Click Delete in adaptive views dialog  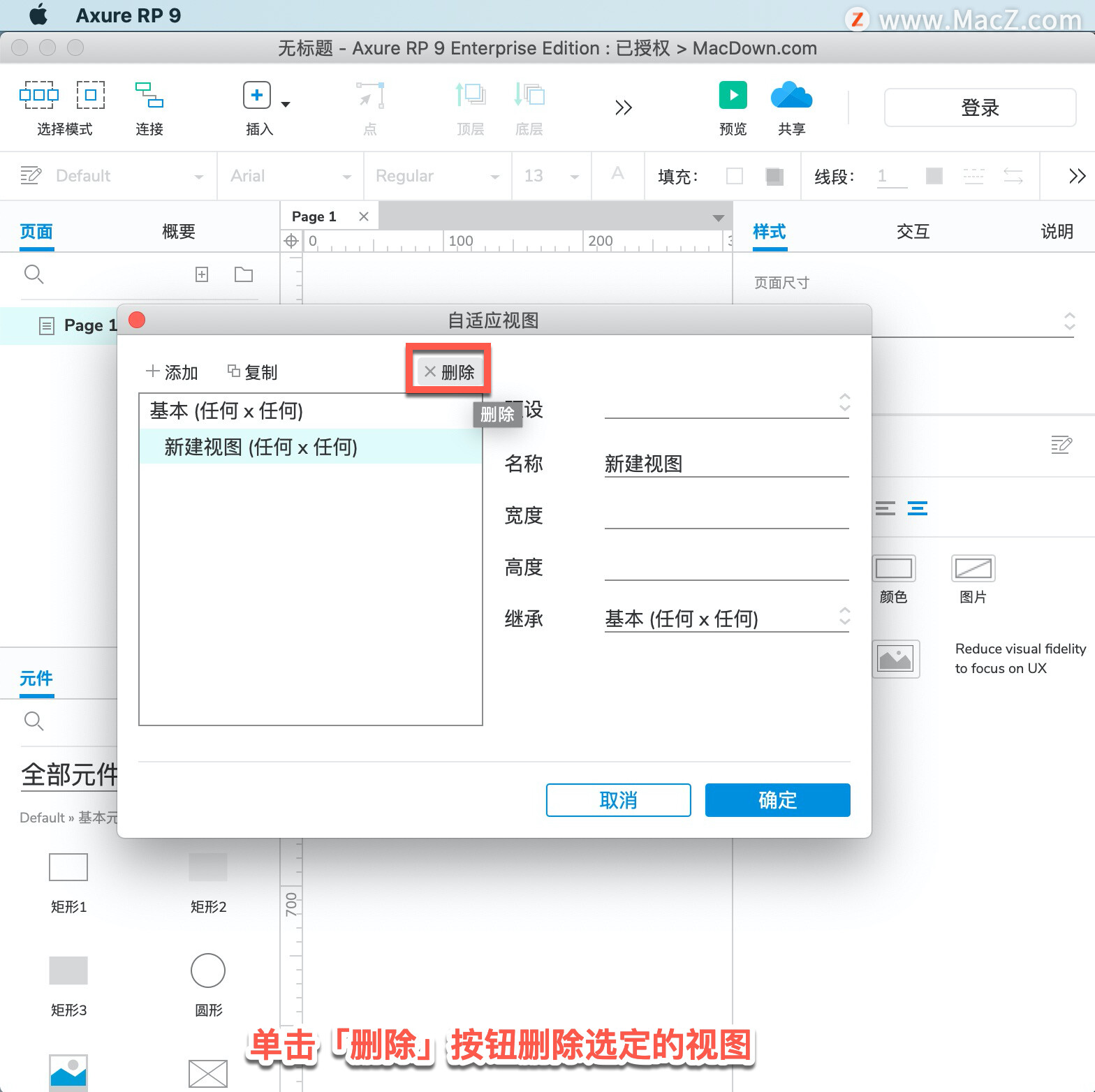pos(449,372)
